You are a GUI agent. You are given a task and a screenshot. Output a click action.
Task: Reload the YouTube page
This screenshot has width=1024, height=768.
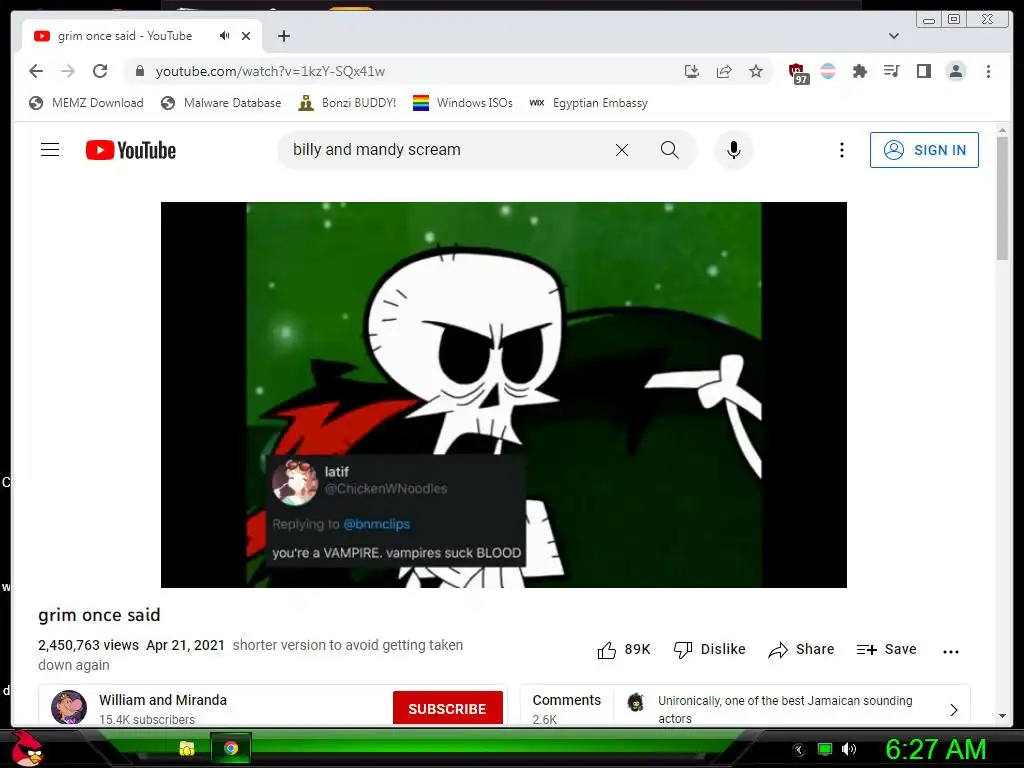click(100, 71)
